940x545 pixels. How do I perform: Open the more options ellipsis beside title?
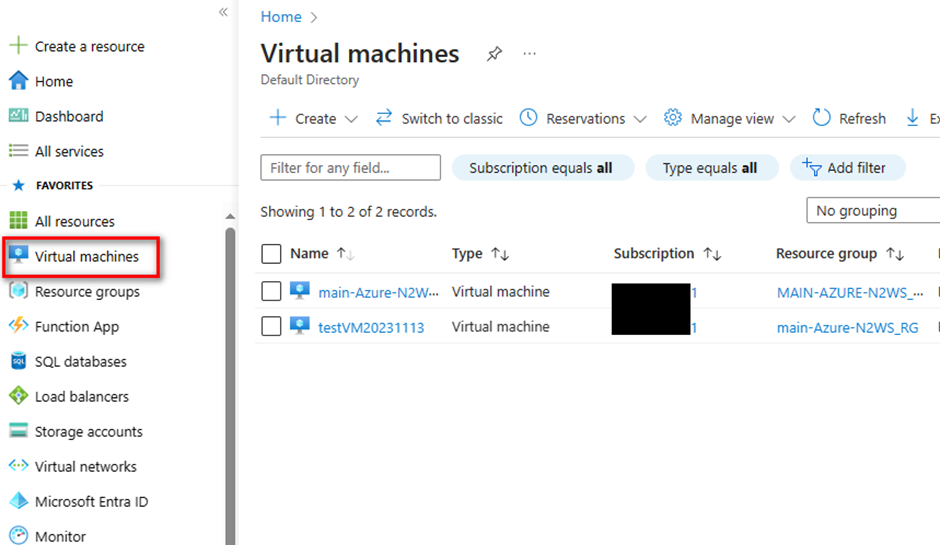pos(529,54)
